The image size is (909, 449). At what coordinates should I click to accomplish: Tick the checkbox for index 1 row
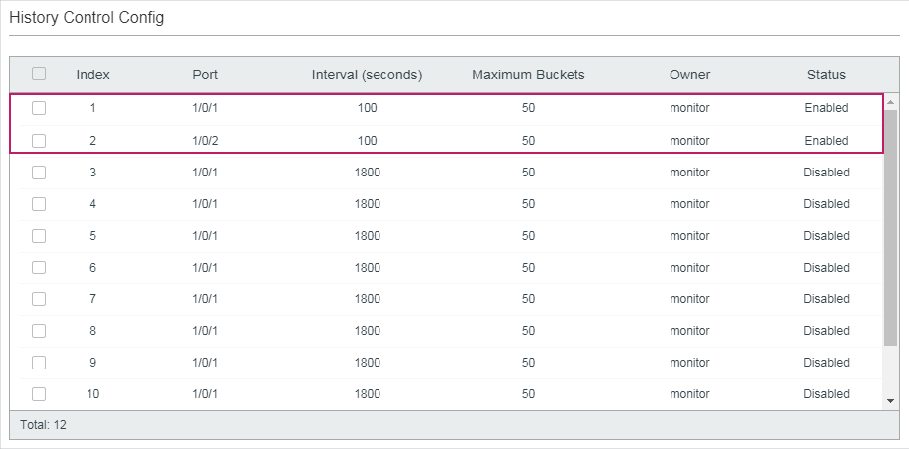tap(39, 108)
